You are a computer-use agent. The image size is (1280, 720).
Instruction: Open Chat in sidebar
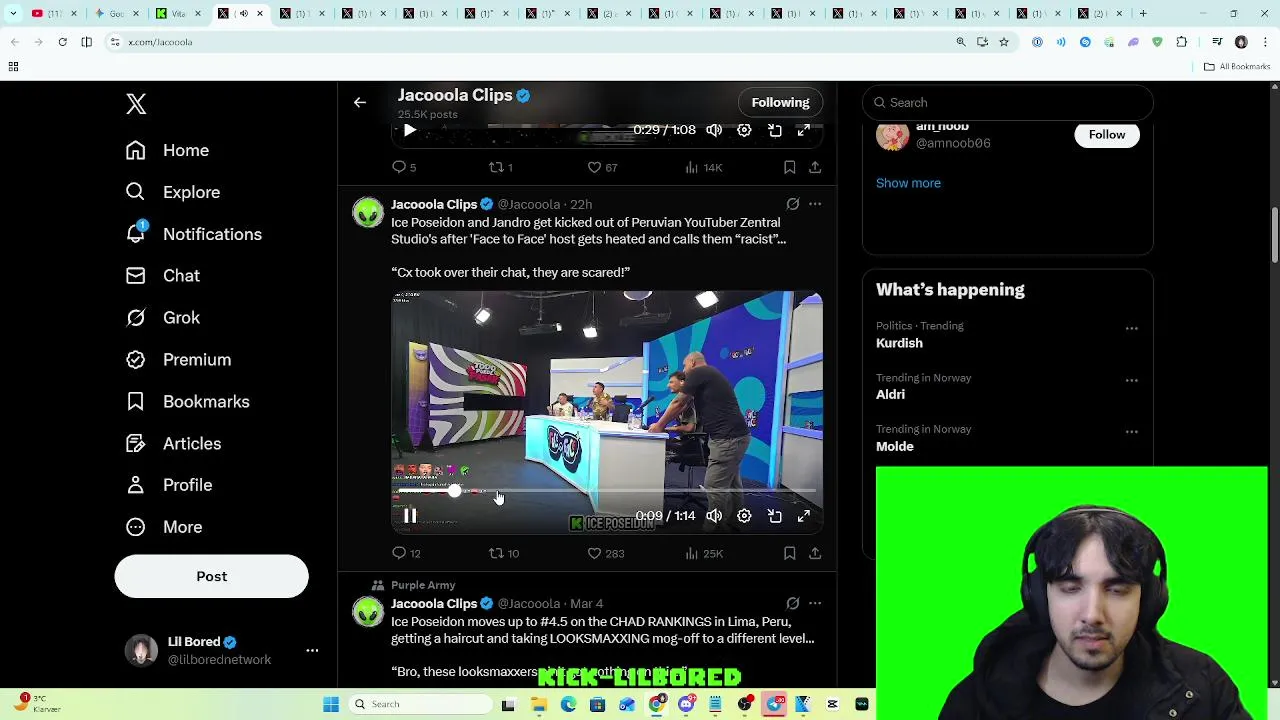162,276
